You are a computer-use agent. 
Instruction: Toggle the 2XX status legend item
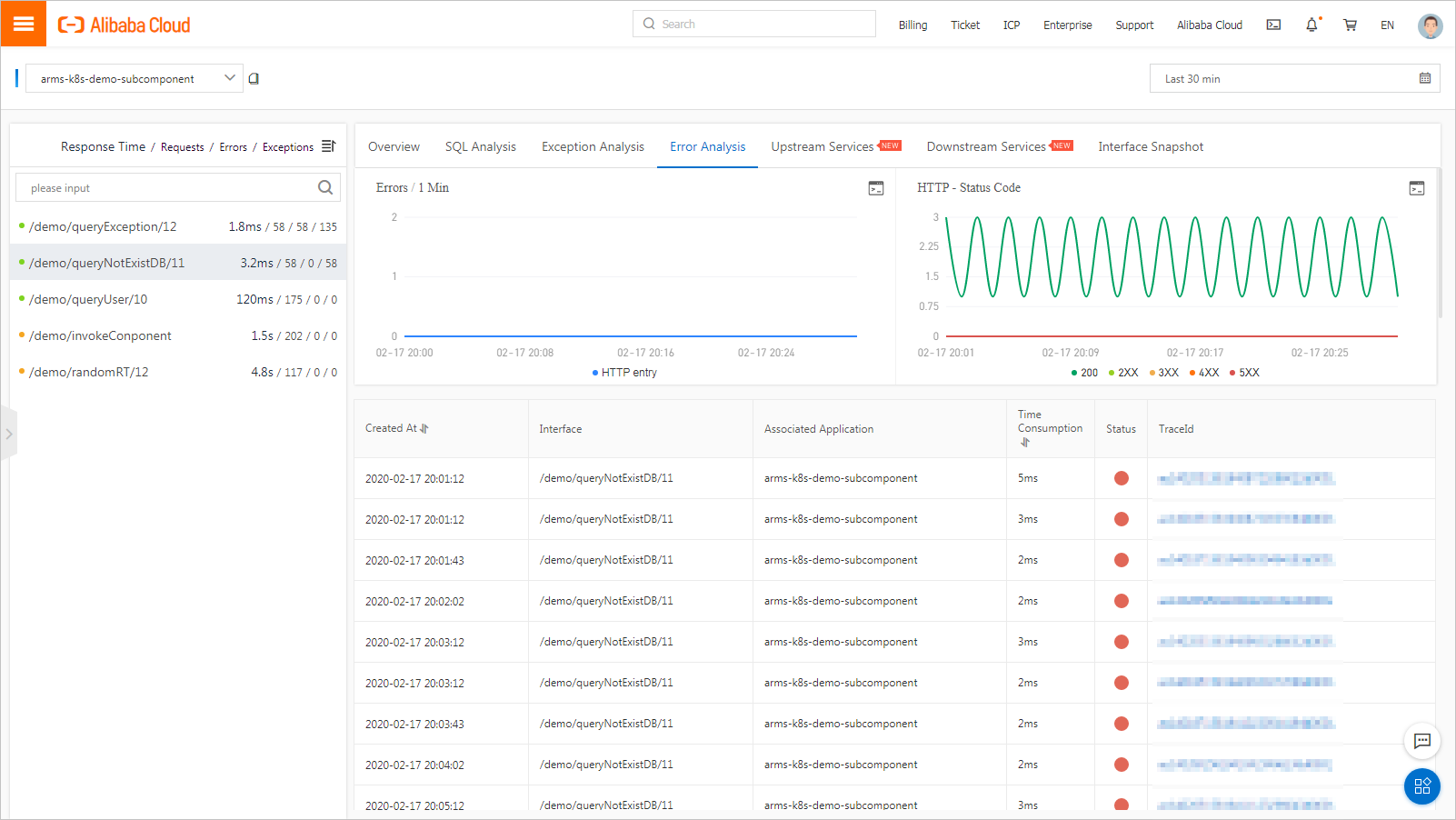pos(1123,373)
